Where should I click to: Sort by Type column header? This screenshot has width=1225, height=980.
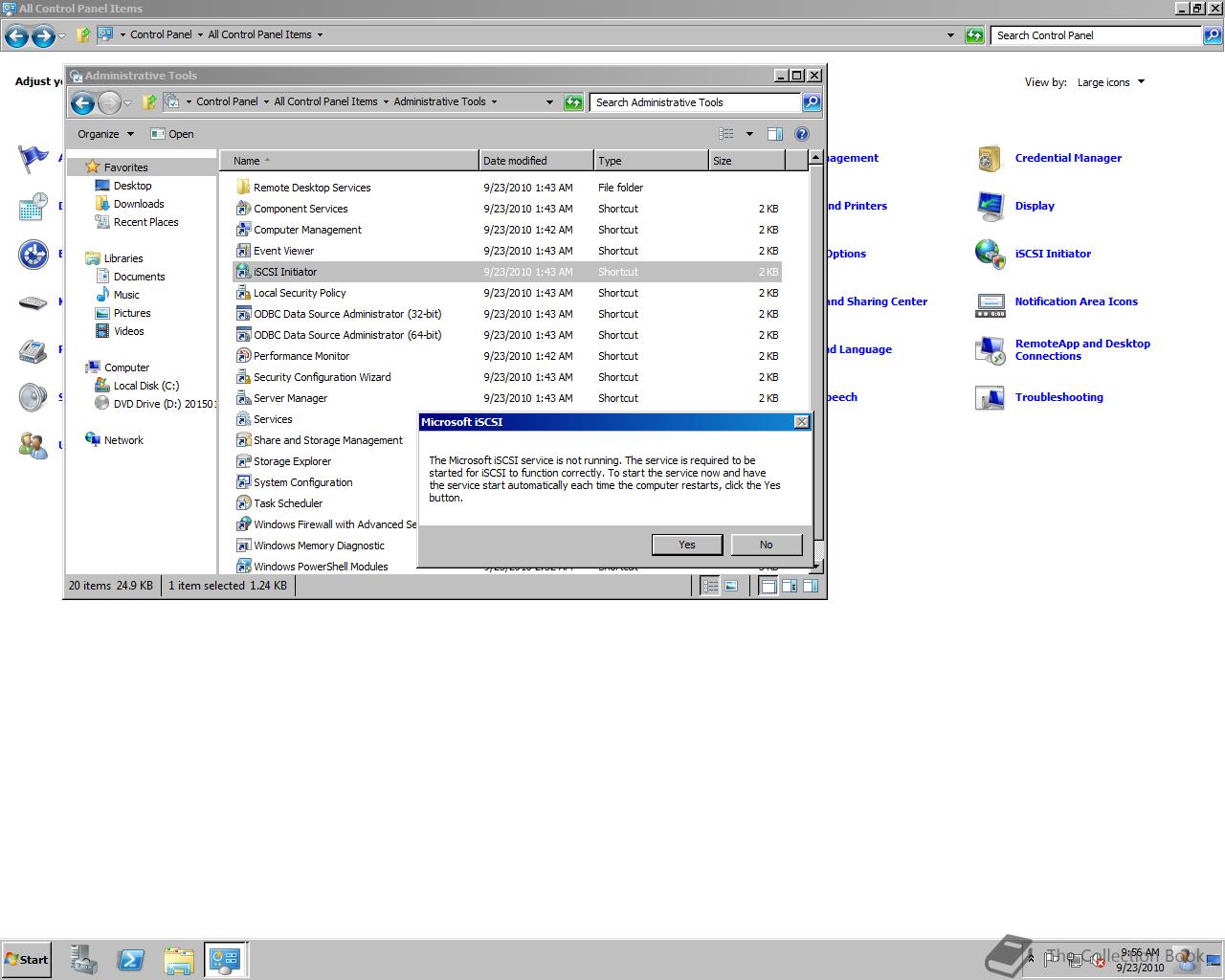(x=651, y=161)
